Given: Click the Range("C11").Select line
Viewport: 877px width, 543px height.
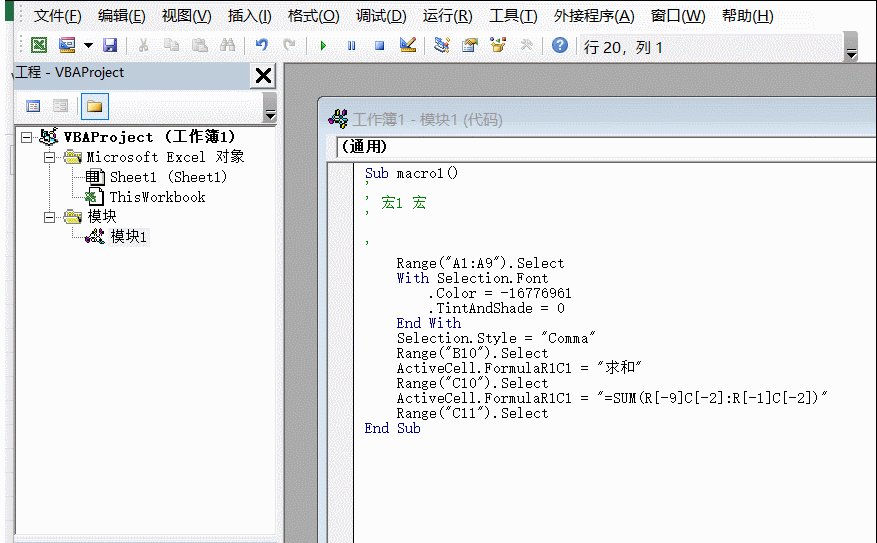Looking at the screenshot, I should point(473,413).
